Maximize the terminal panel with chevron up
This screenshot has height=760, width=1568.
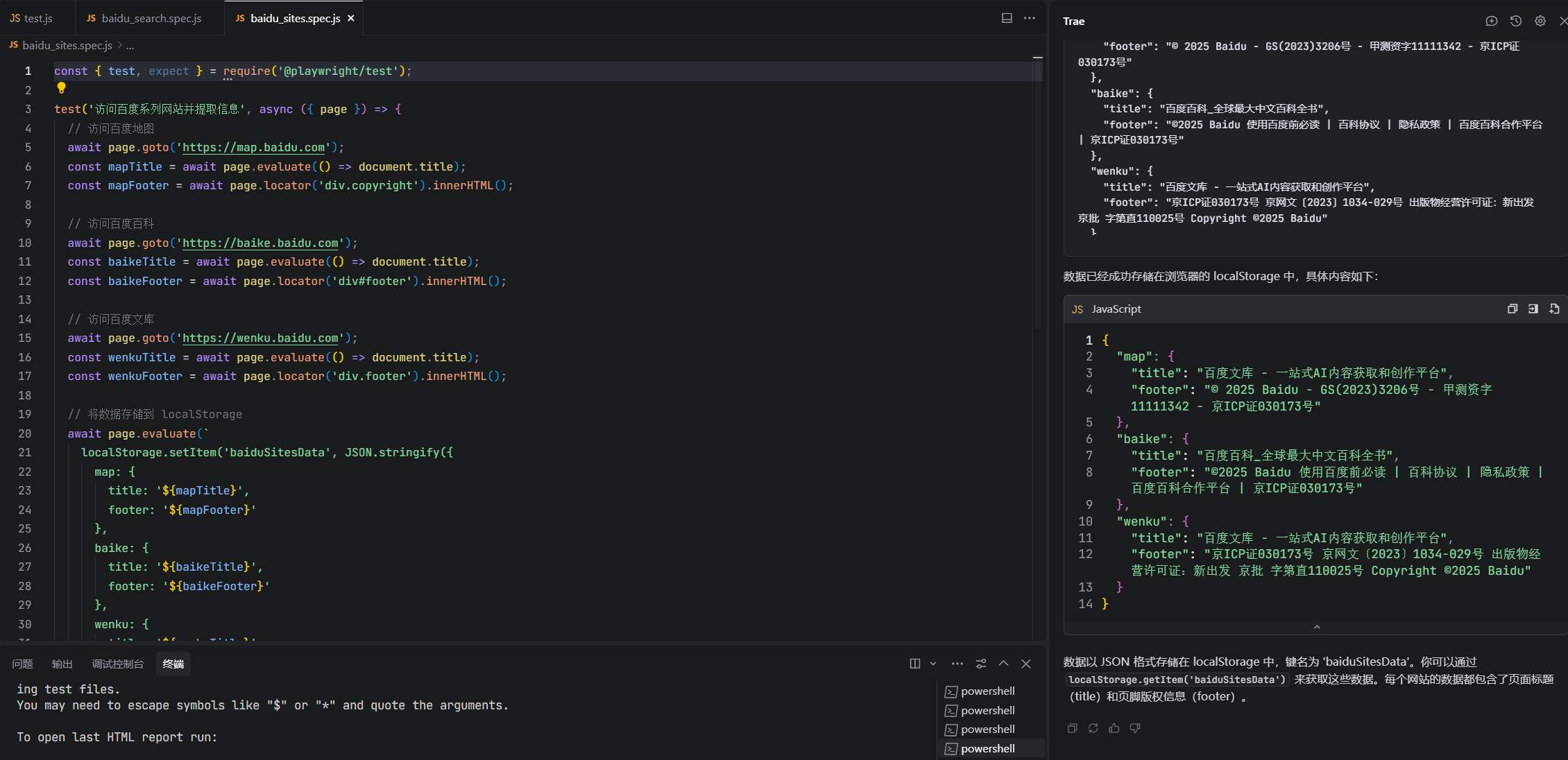coord(1004,664)
